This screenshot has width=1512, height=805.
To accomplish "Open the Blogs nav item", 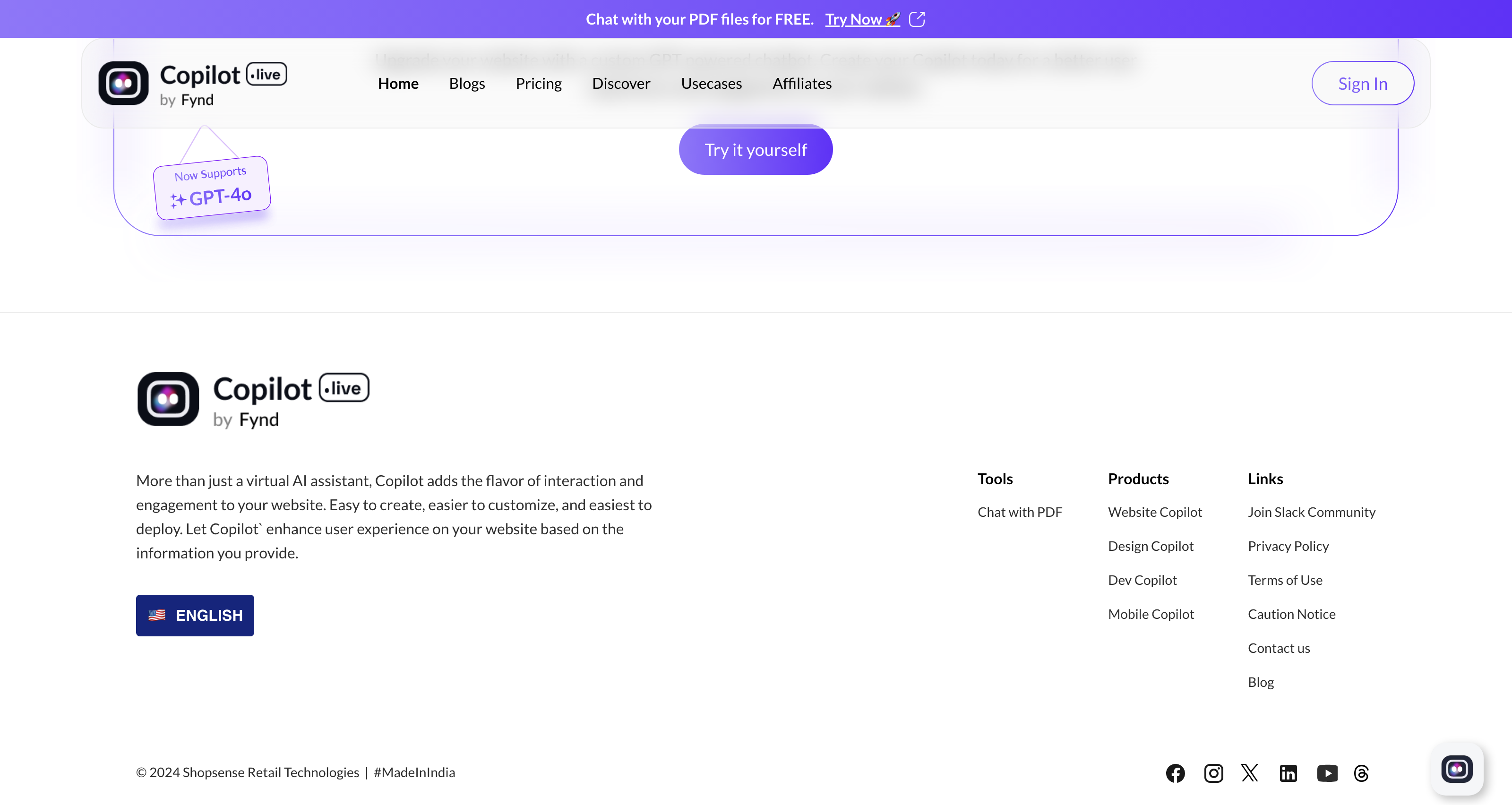I will coord(467,83).
